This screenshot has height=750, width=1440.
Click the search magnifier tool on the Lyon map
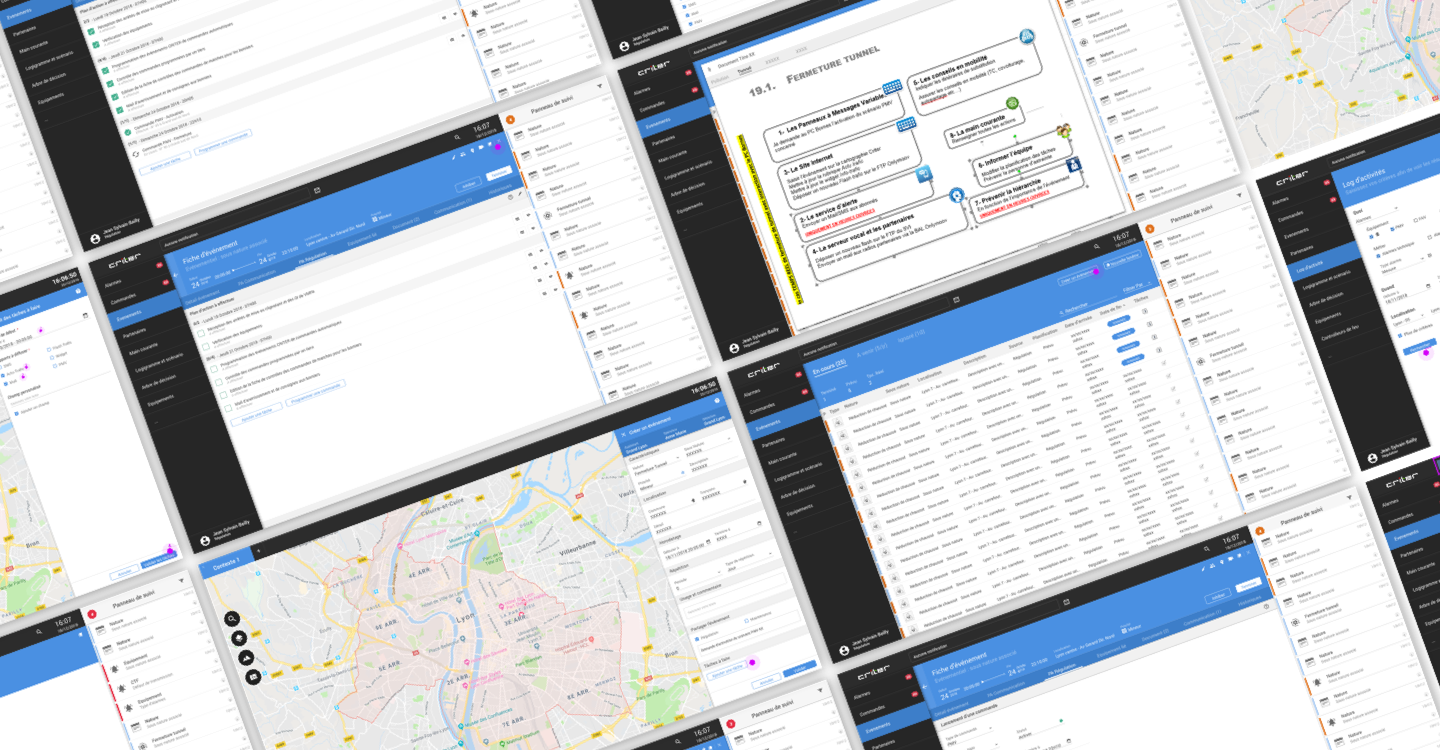pyautogui.click(x=232, y=619)
